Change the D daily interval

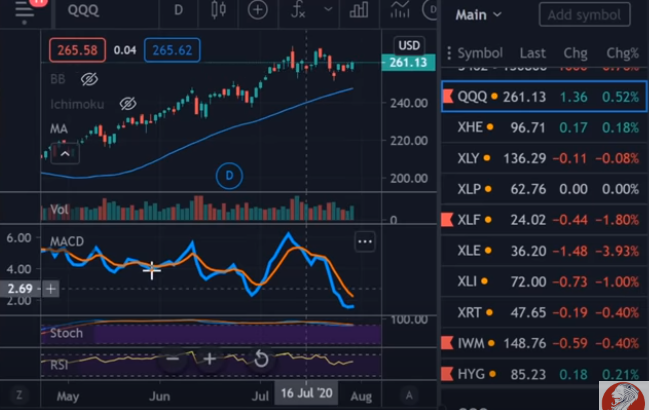pyautogui.click(x=178, y=10)
